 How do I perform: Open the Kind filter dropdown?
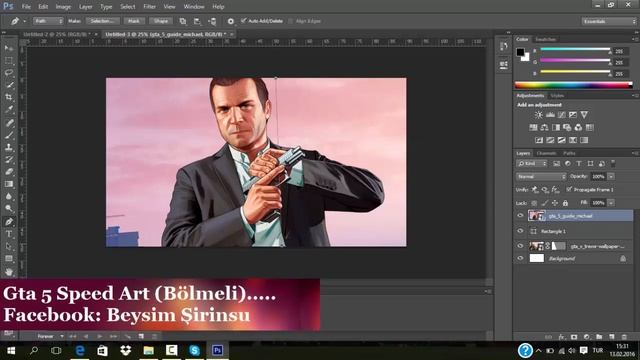(x=532, y=164)
